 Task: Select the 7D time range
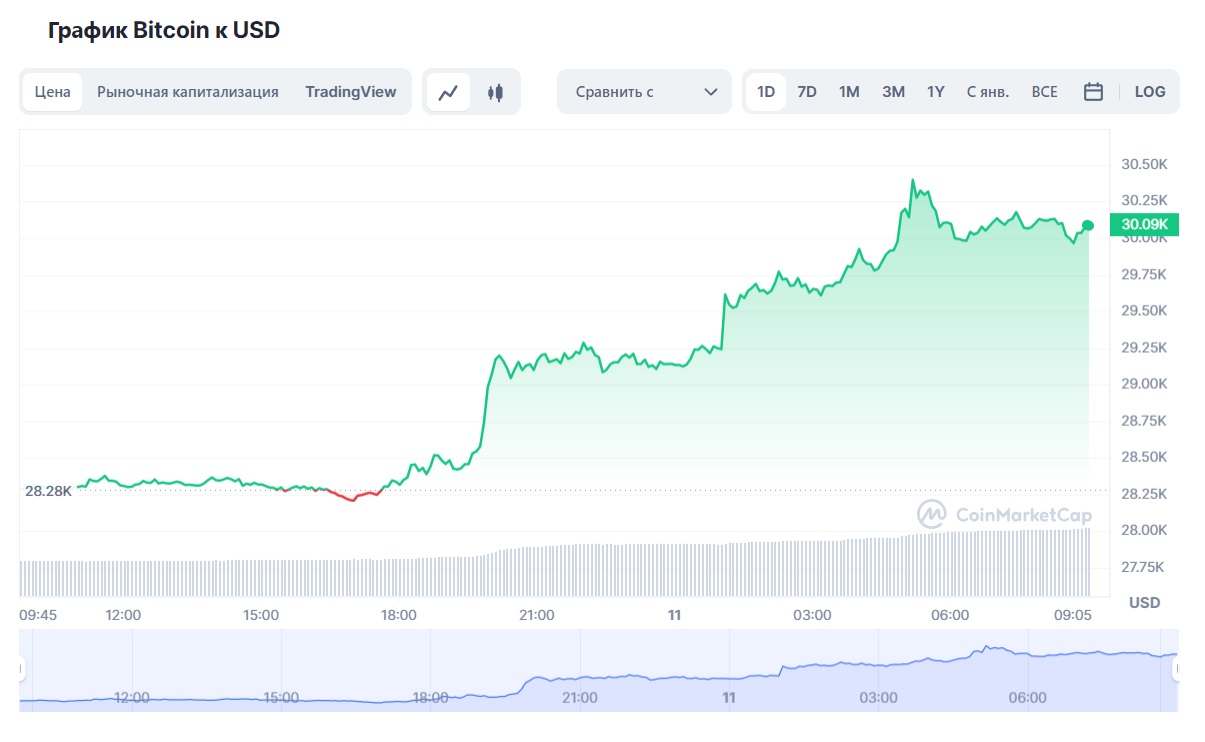pos(807,92)
